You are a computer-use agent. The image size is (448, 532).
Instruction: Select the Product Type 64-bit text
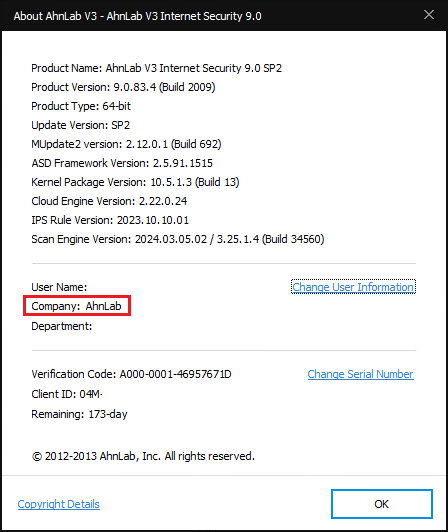click(81, 106)
